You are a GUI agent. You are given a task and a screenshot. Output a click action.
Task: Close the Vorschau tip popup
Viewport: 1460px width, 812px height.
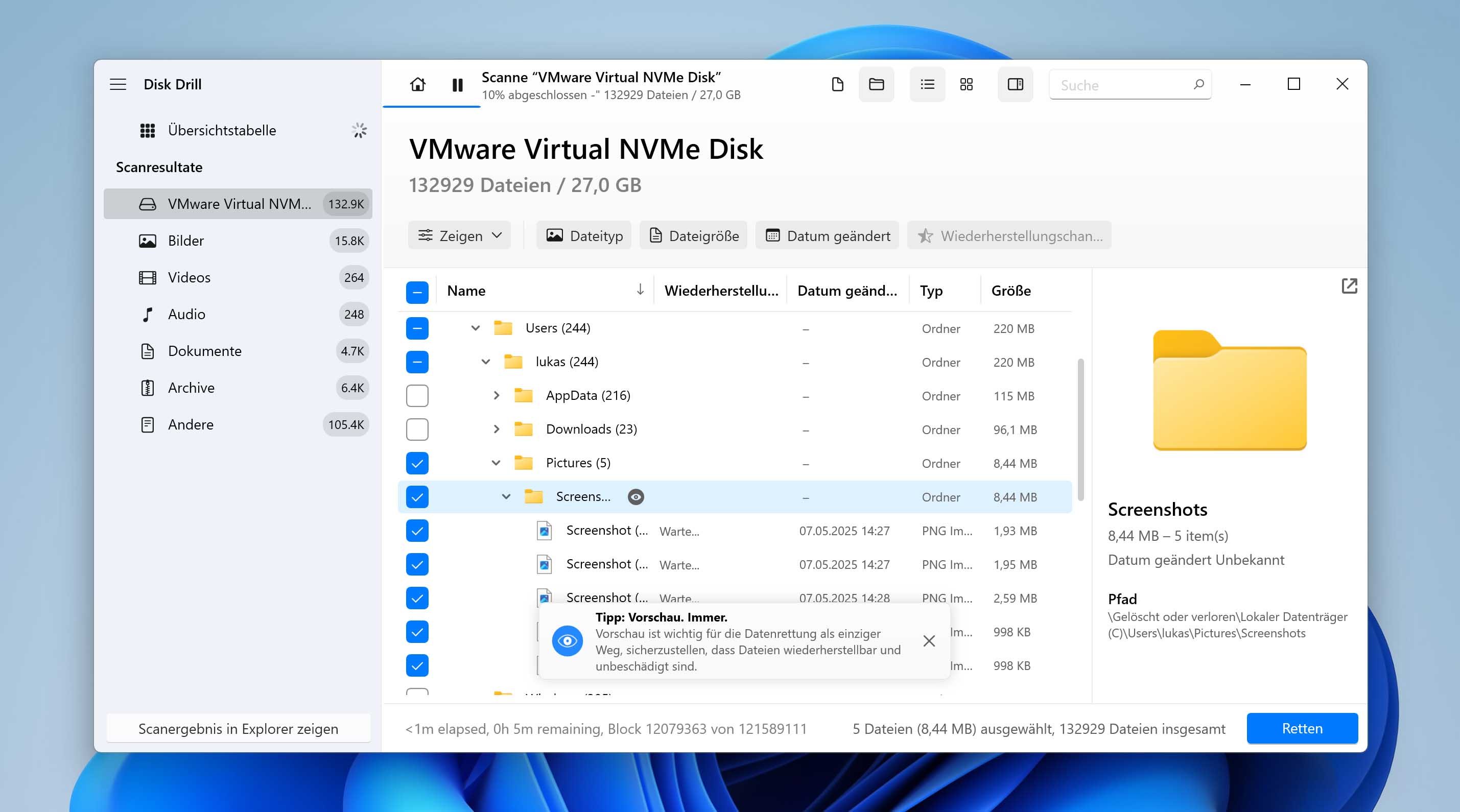point(929,641)
